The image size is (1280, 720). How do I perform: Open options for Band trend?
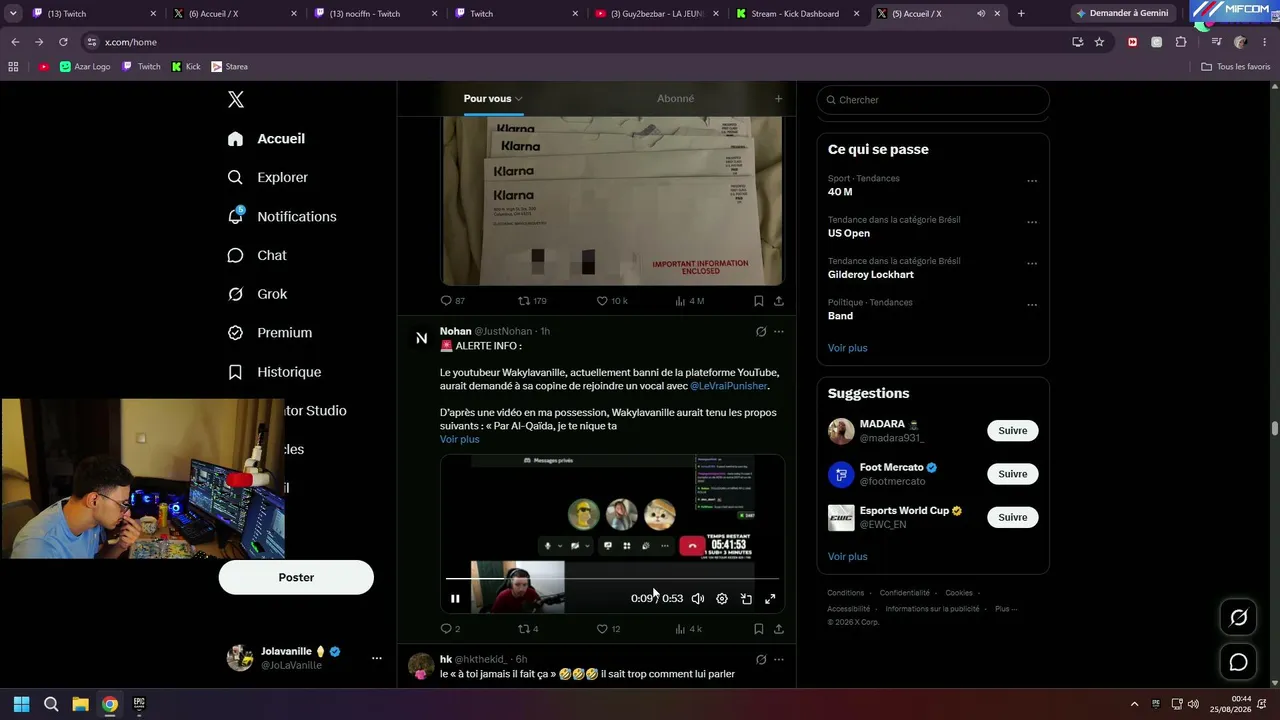coord(1032,305)
